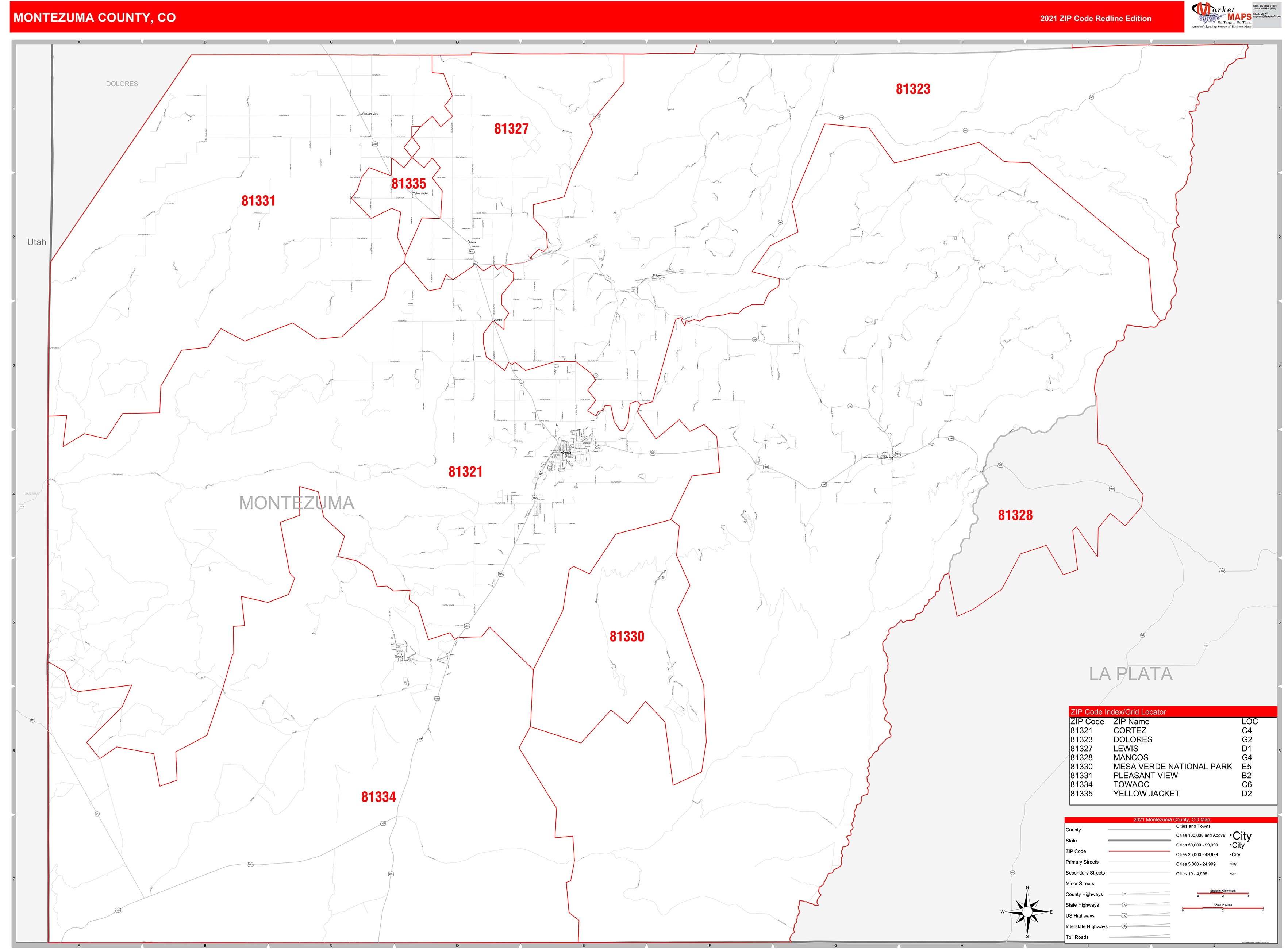The height and width of the screenshot is (949, 1288).
Task: Select the 81334 ZIP code label on map
Action: (378, 796)
